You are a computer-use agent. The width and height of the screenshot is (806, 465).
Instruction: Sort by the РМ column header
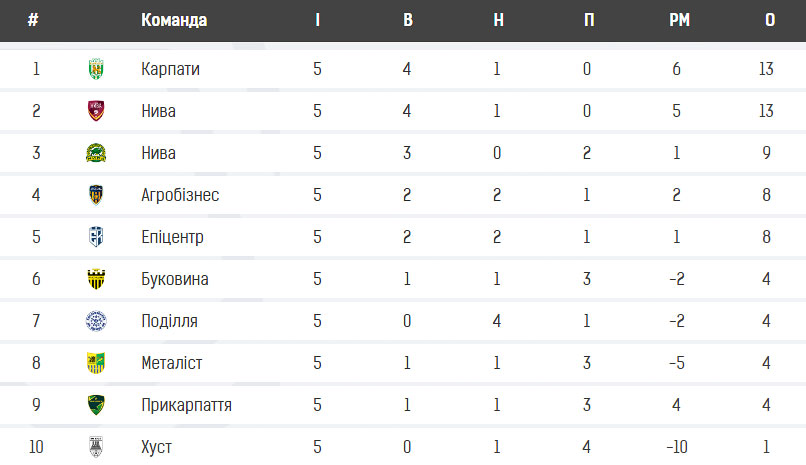point(680,20)
